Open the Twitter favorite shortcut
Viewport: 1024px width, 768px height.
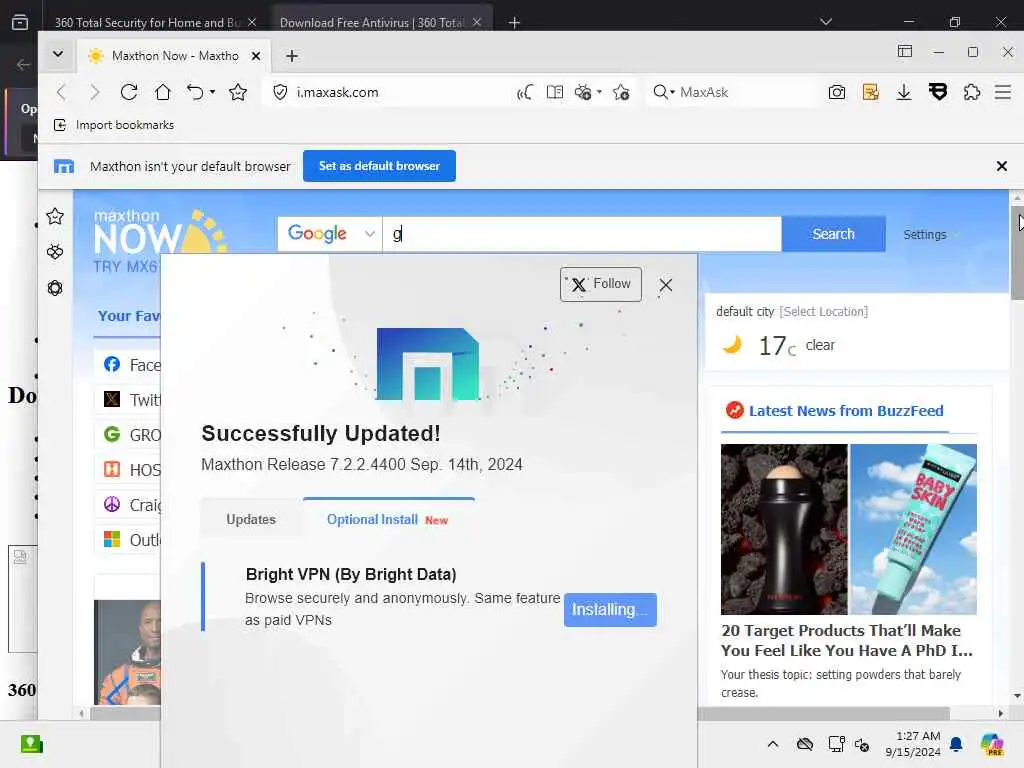(131, 400)
